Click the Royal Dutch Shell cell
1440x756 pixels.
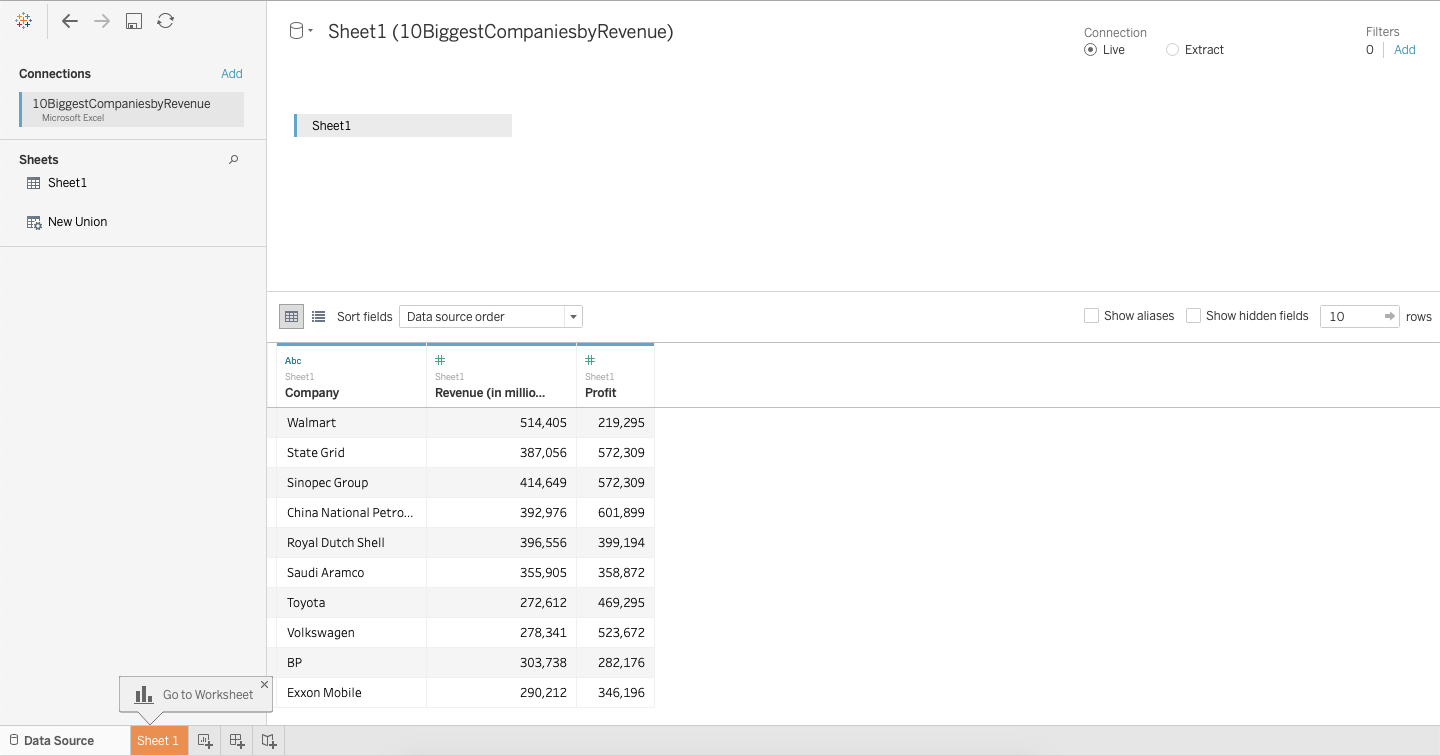coord(351,543)
